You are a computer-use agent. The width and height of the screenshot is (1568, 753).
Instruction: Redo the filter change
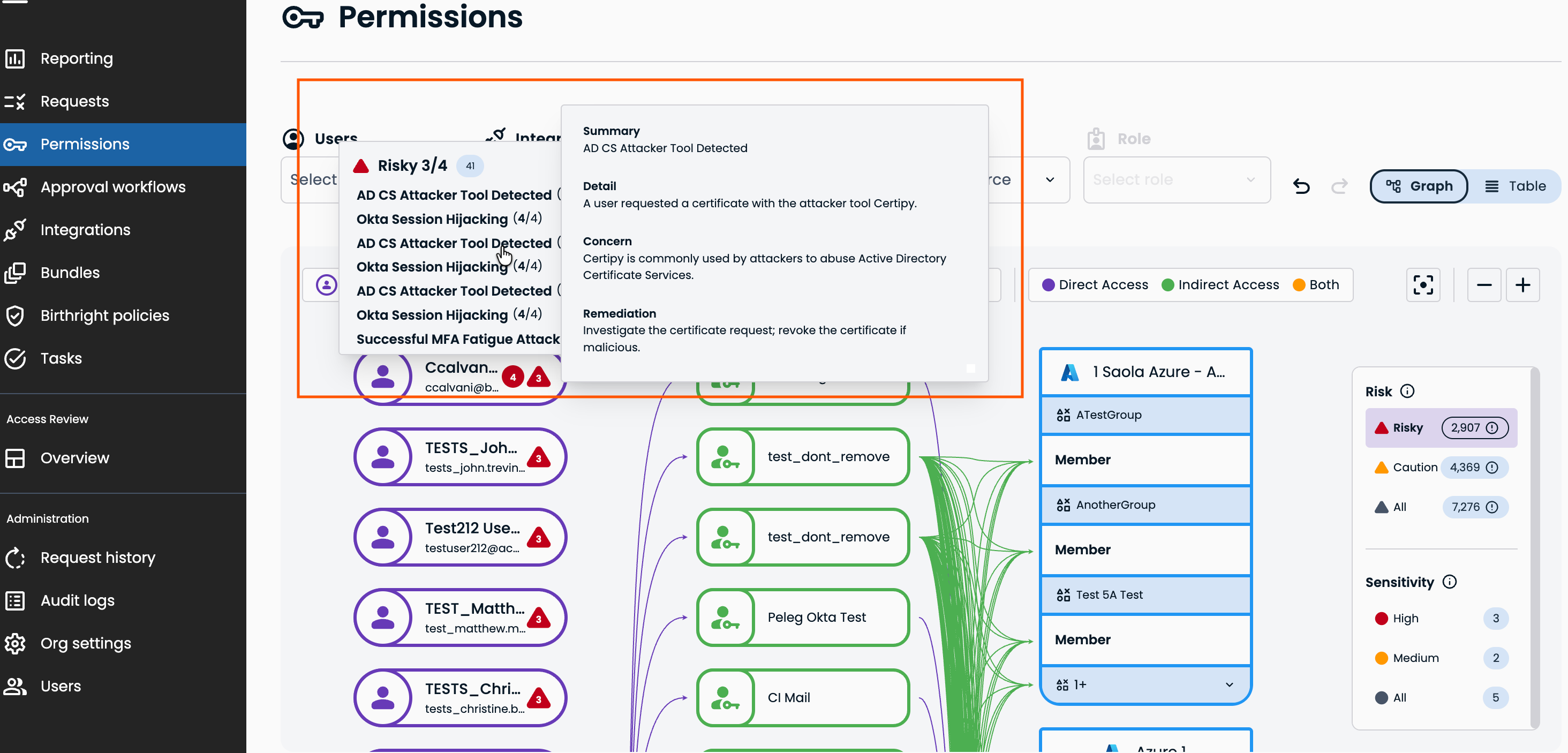(1339, 186)
